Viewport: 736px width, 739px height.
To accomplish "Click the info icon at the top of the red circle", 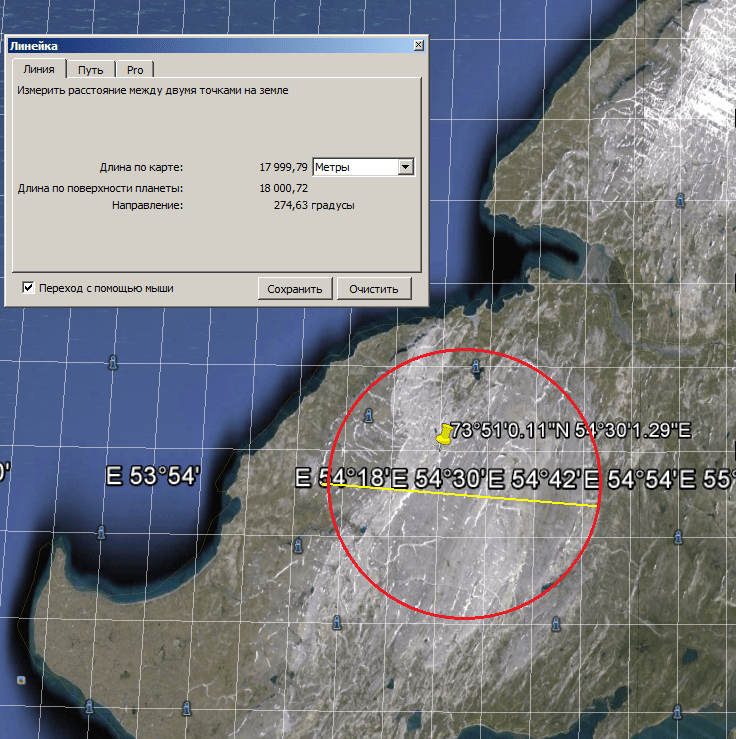I will 476,366.
